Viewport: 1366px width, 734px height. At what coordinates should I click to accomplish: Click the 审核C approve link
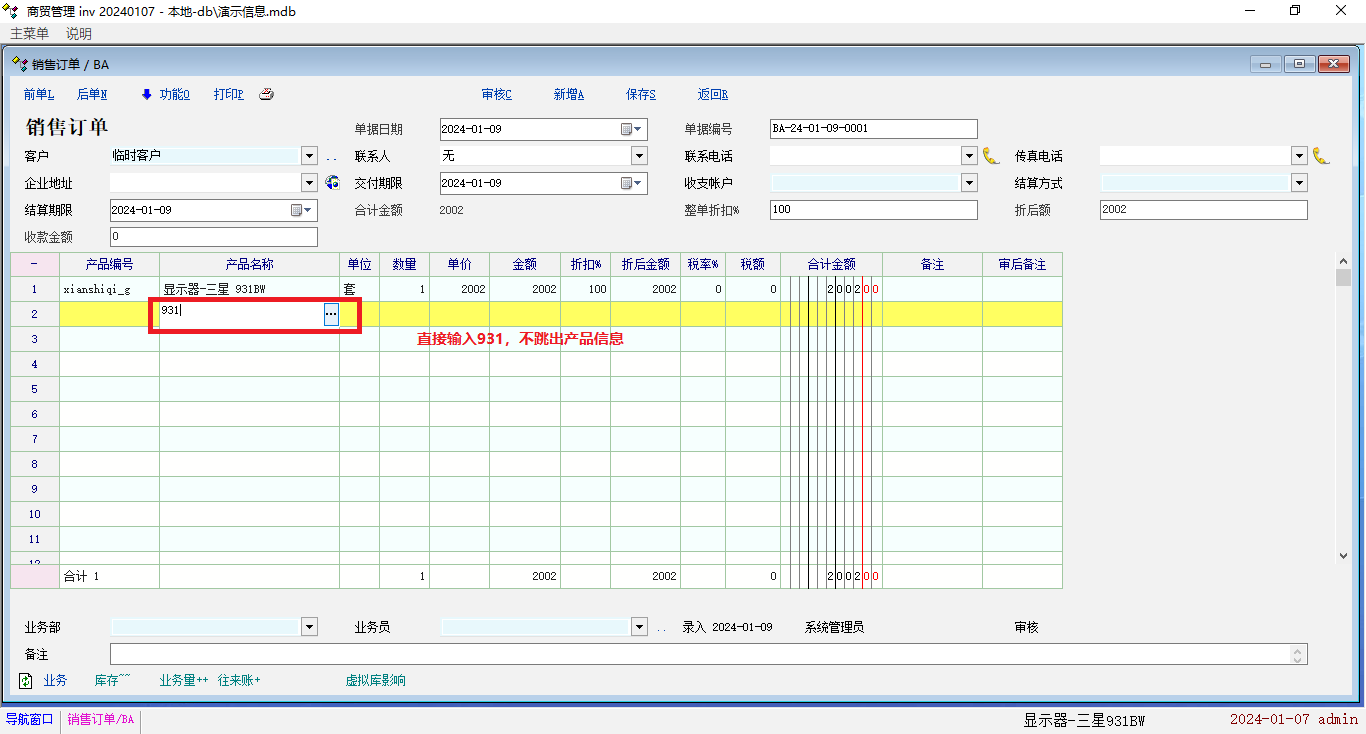pyautogui.click(x=496, y=95)
